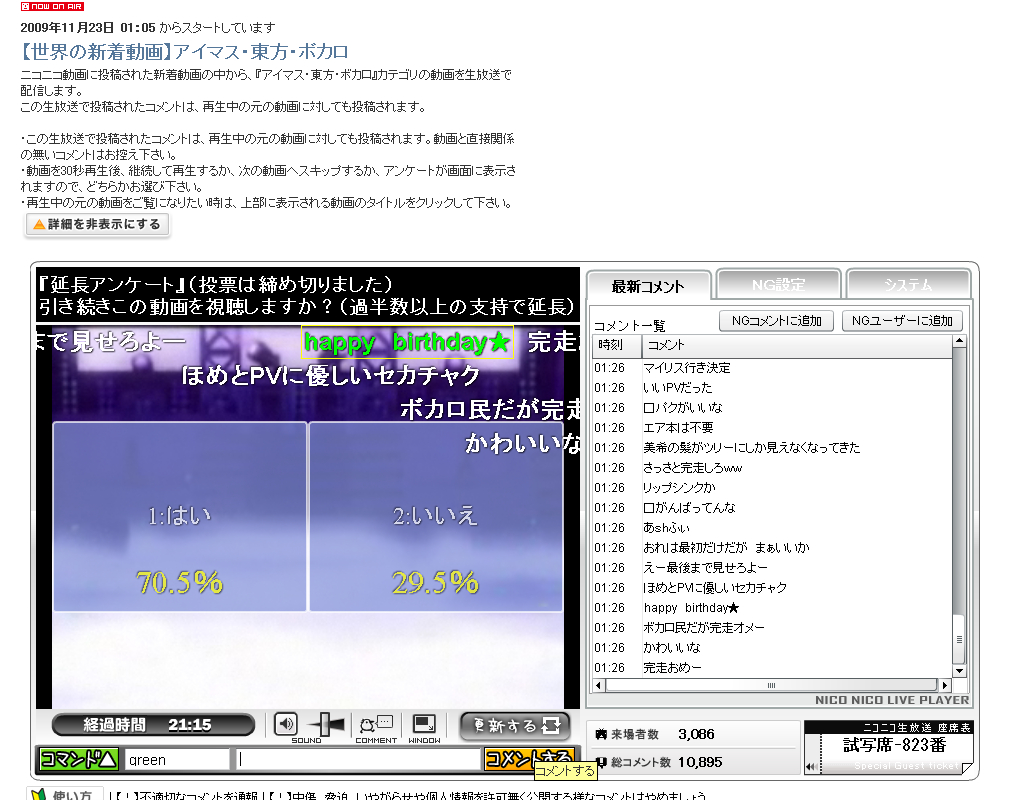This screenshot has width=1020, height=800.
Task: Open the NG設定 tab
Action: pos(779,285)
